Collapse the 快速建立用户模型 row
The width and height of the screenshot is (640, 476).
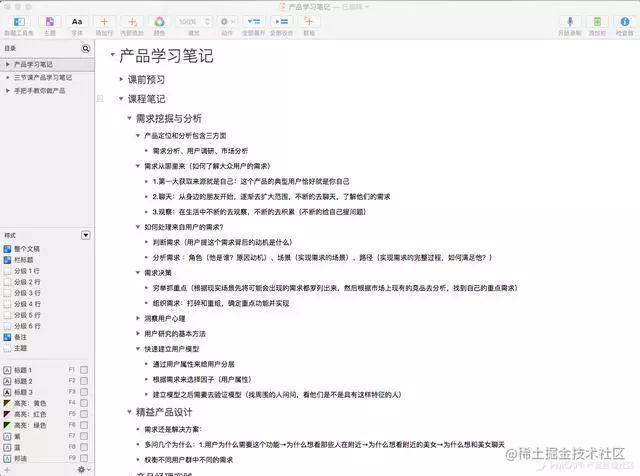tap(138, 349)
